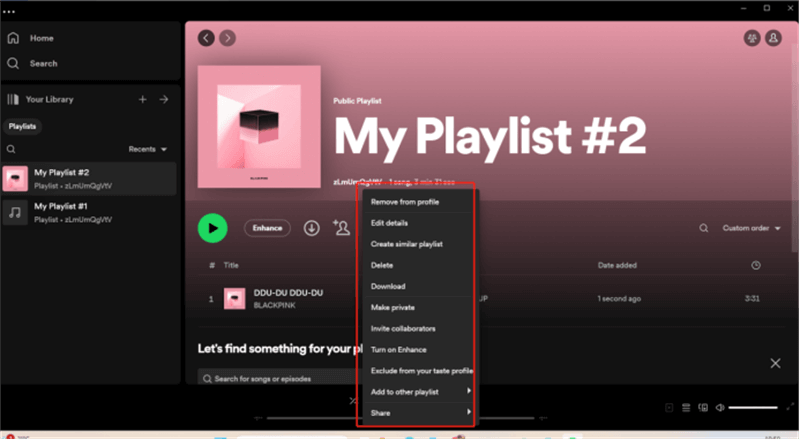Go back with the left chevron button

click(x=206, y=38)
